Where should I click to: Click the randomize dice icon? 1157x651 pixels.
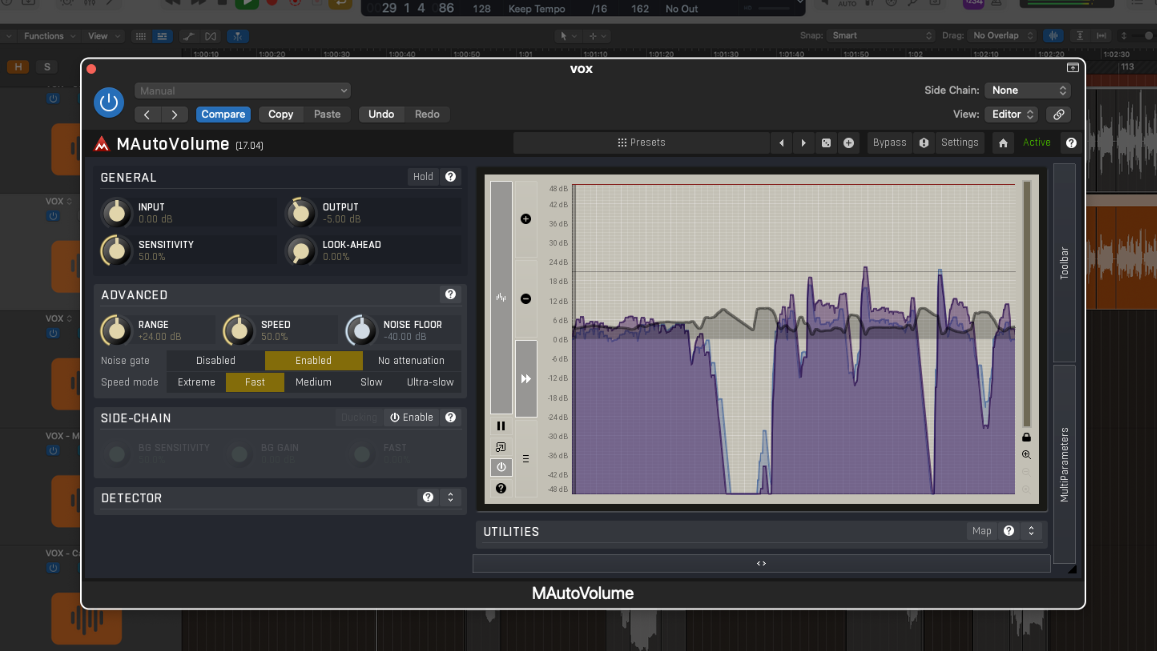point(826,143)
